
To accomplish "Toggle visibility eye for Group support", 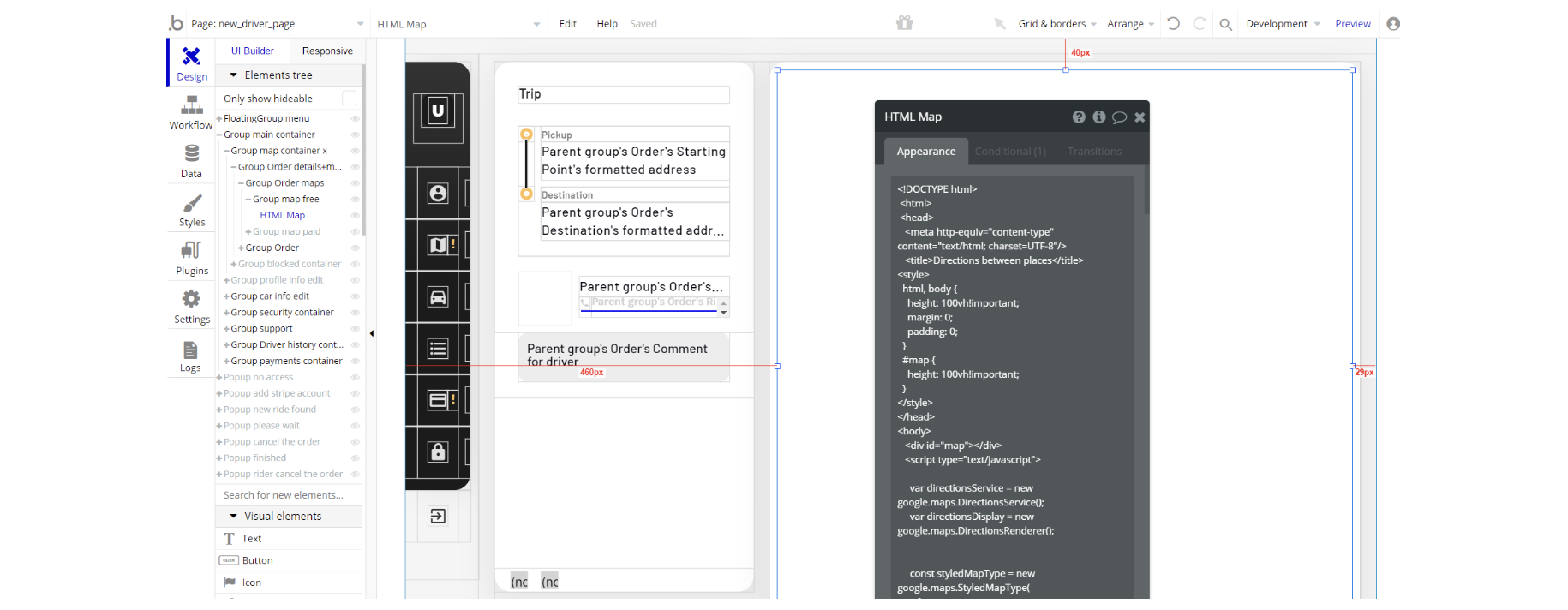I will (x=355, y=329).
